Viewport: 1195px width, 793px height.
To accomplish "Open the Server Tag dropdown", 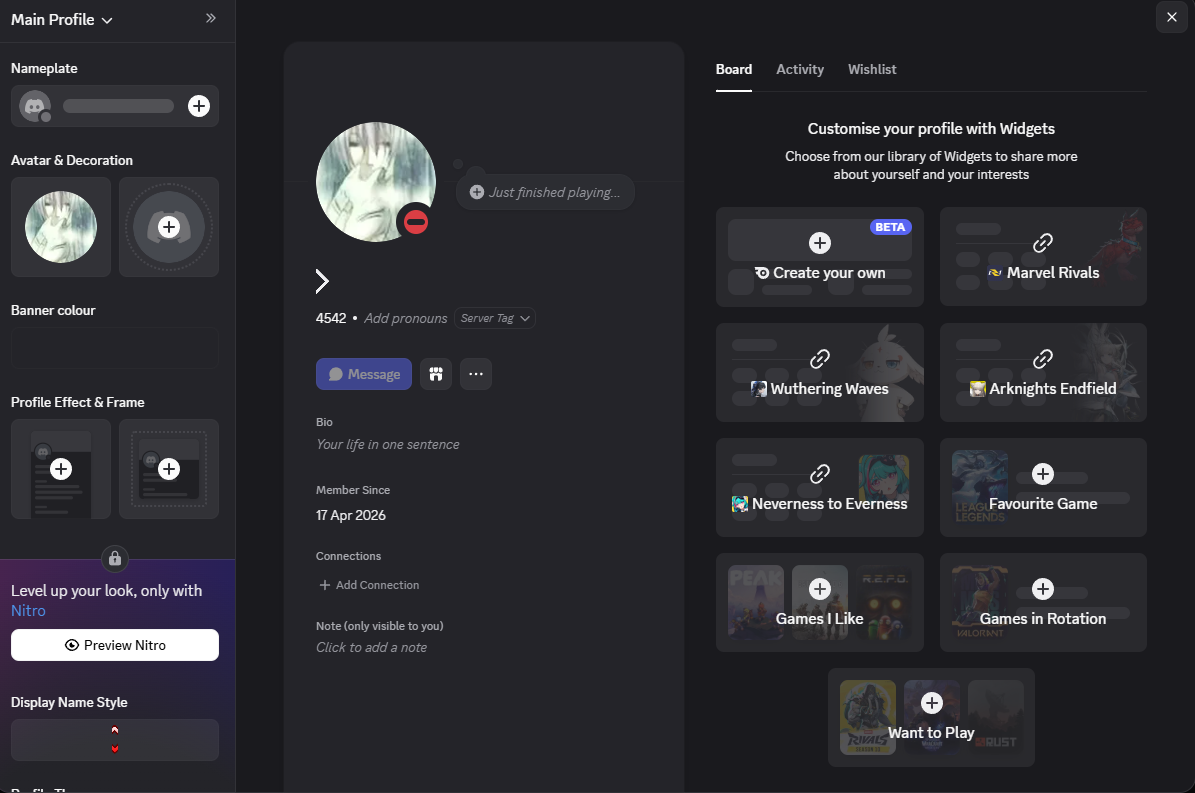I will [495, 318].
